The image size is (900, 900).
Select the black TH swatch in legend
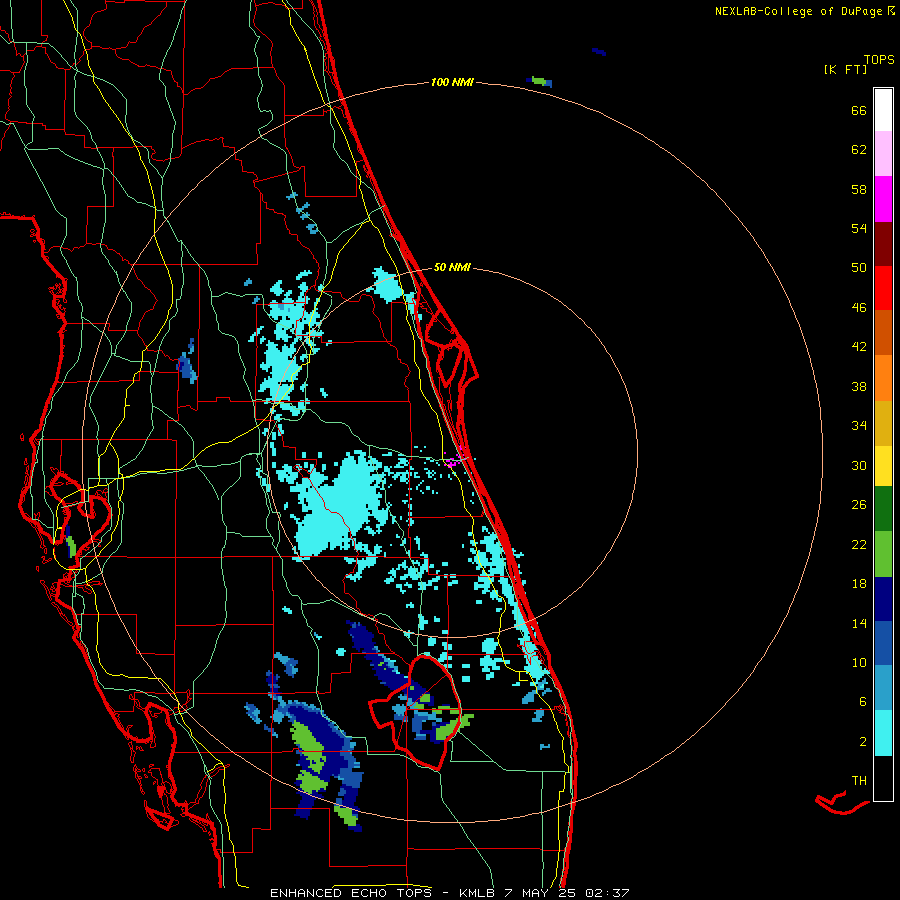883,778
